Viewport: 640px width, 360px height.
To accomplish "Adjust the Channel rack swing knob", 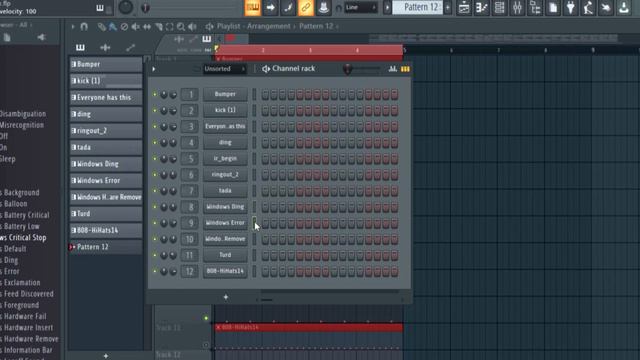I will coord(347,69).
